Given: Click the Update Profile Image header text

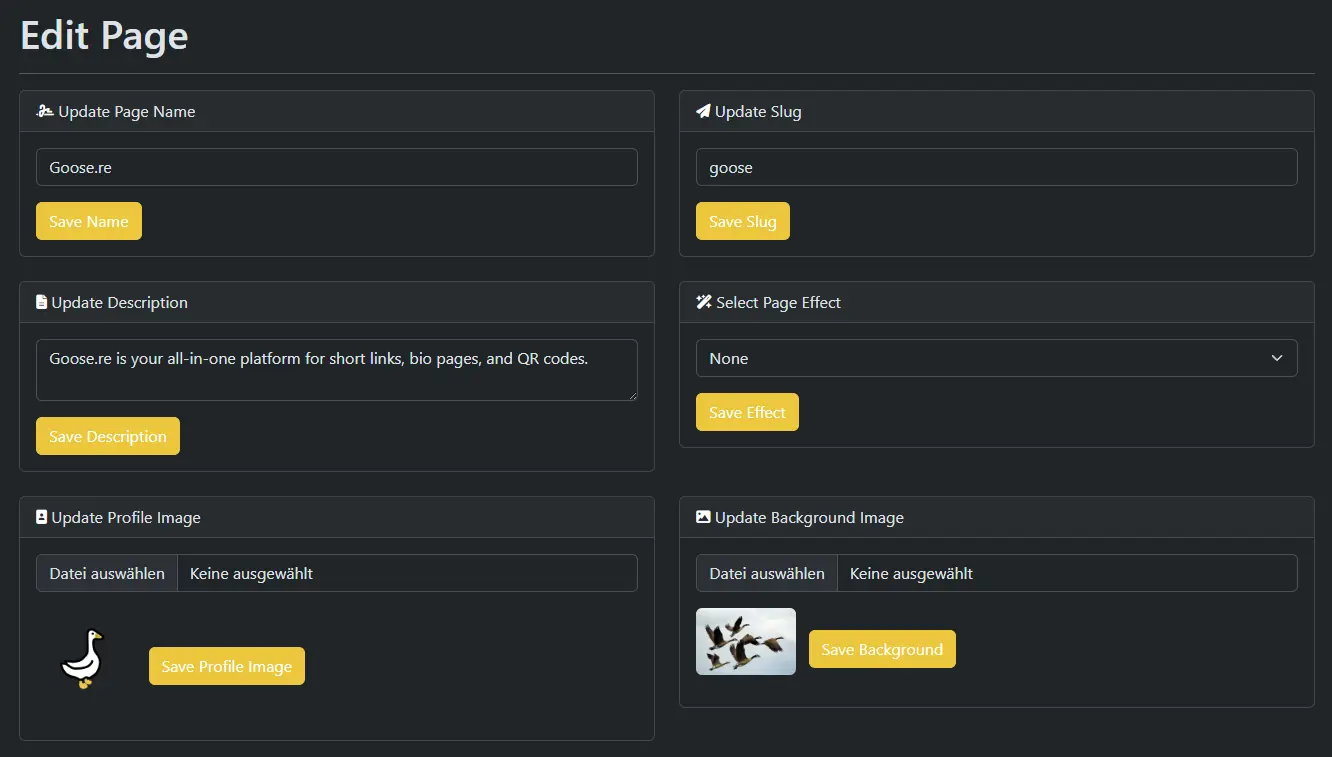Looking at the screenshot, I should tap(126, 517).
